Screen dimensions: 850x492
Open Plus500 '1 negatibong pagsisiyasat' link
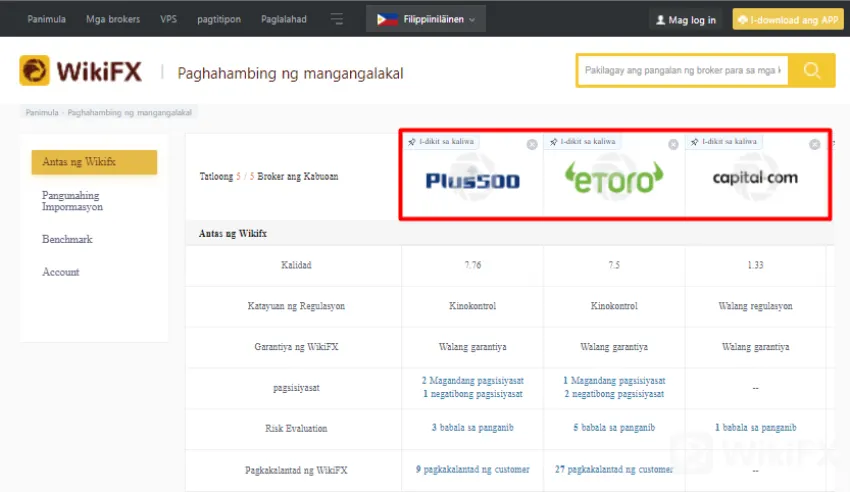473,394
